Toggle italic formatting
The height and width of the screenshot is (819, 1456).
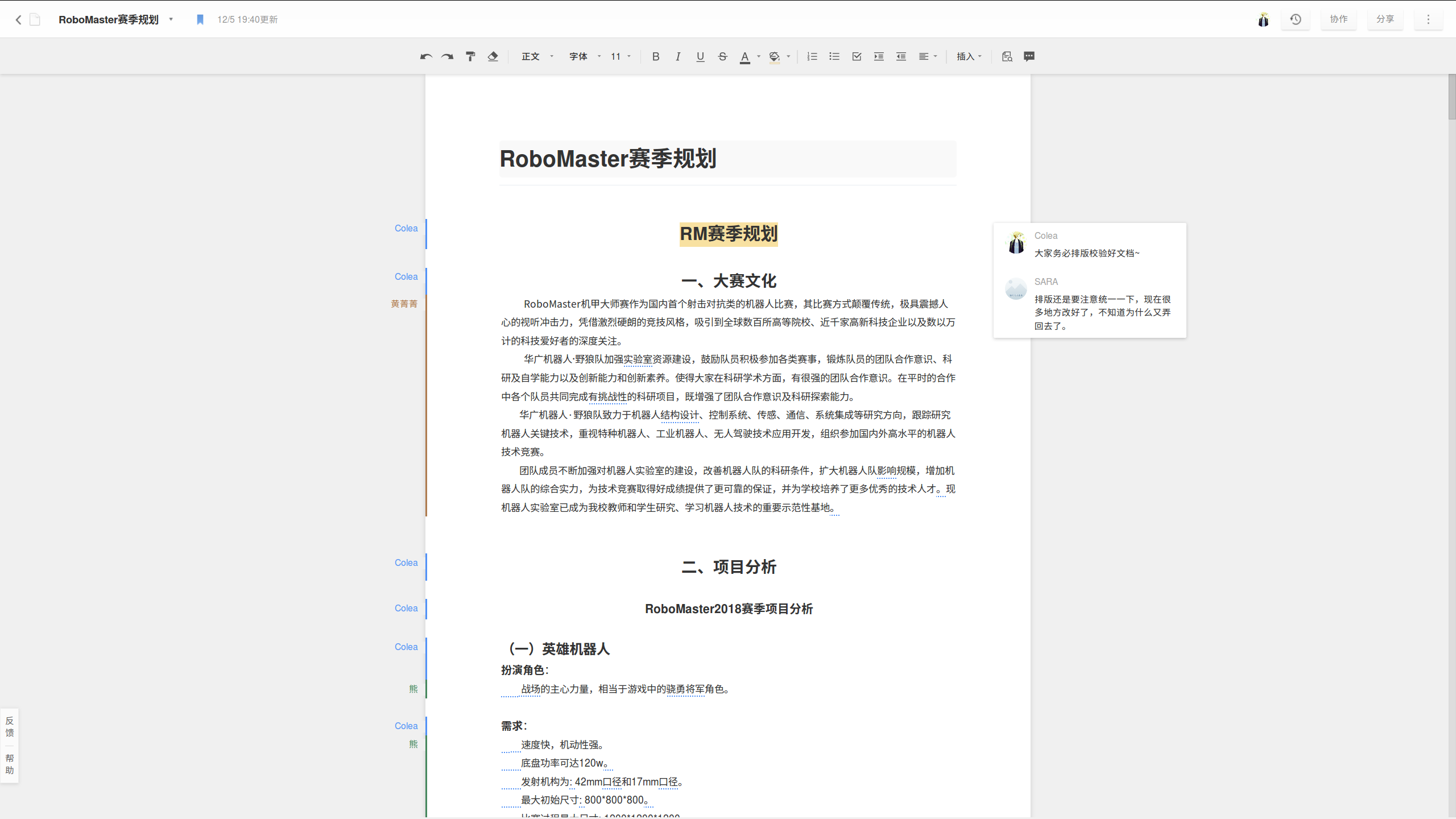[x=678, y=56]
